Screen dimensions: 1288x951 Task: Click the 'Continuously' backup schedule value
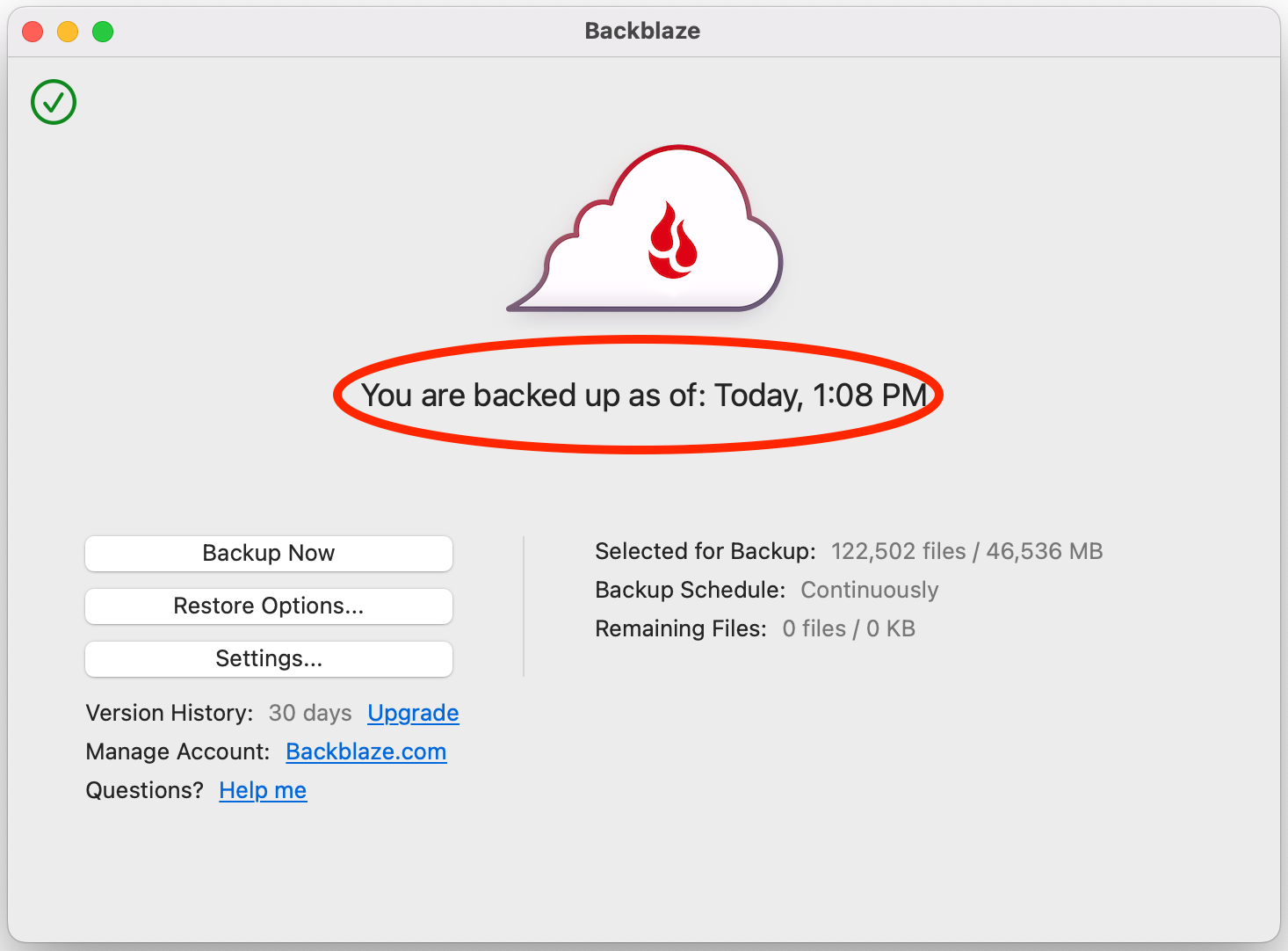coord(870,590)
